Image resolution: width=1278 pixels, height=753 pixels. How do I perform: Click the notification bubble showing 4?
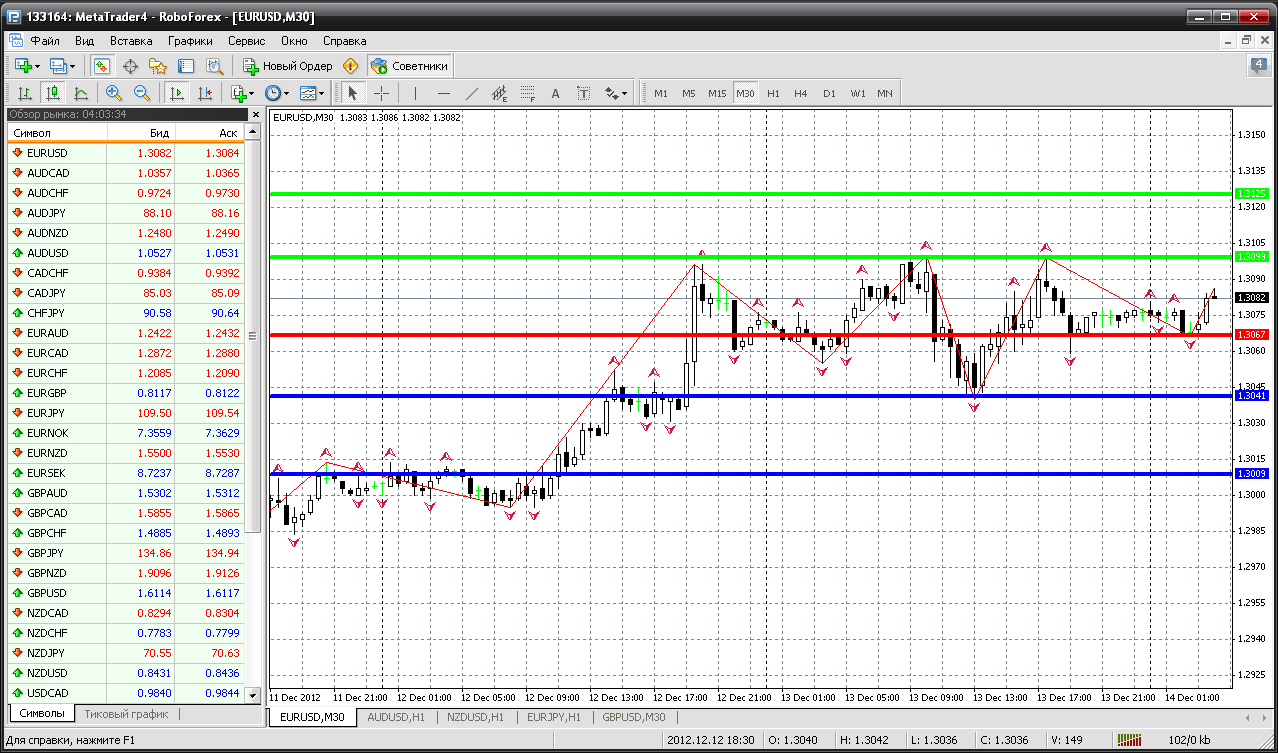[x=1258, y=66]
